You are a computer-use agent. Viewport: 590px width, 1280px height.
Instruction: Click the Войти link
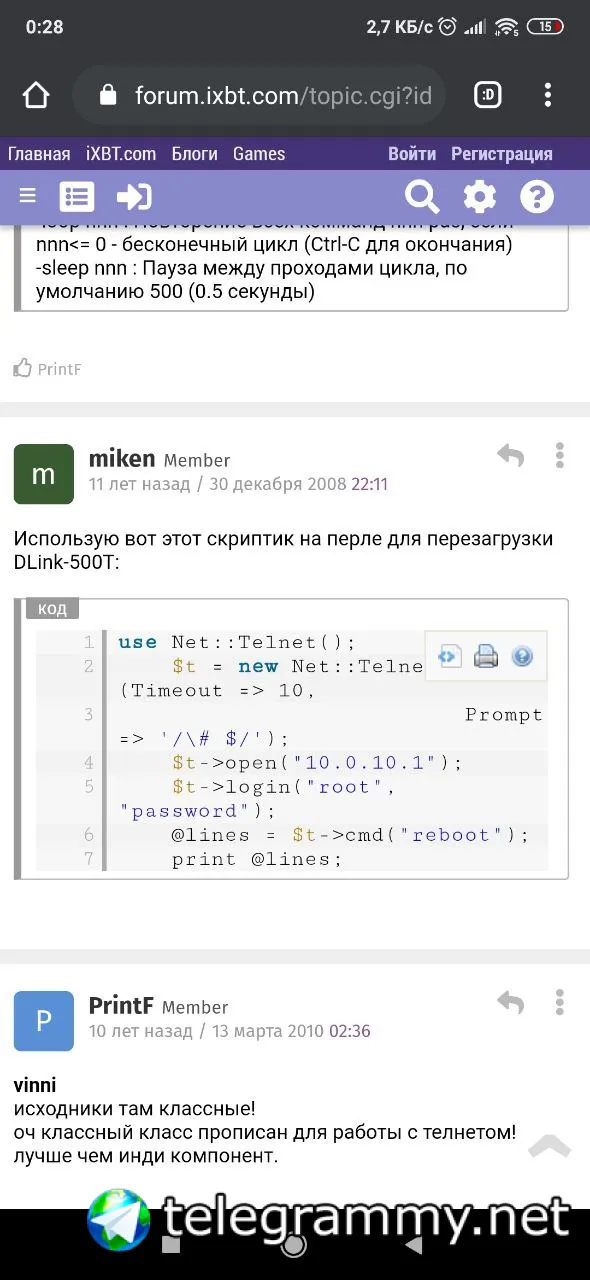[x=412, y=154]
